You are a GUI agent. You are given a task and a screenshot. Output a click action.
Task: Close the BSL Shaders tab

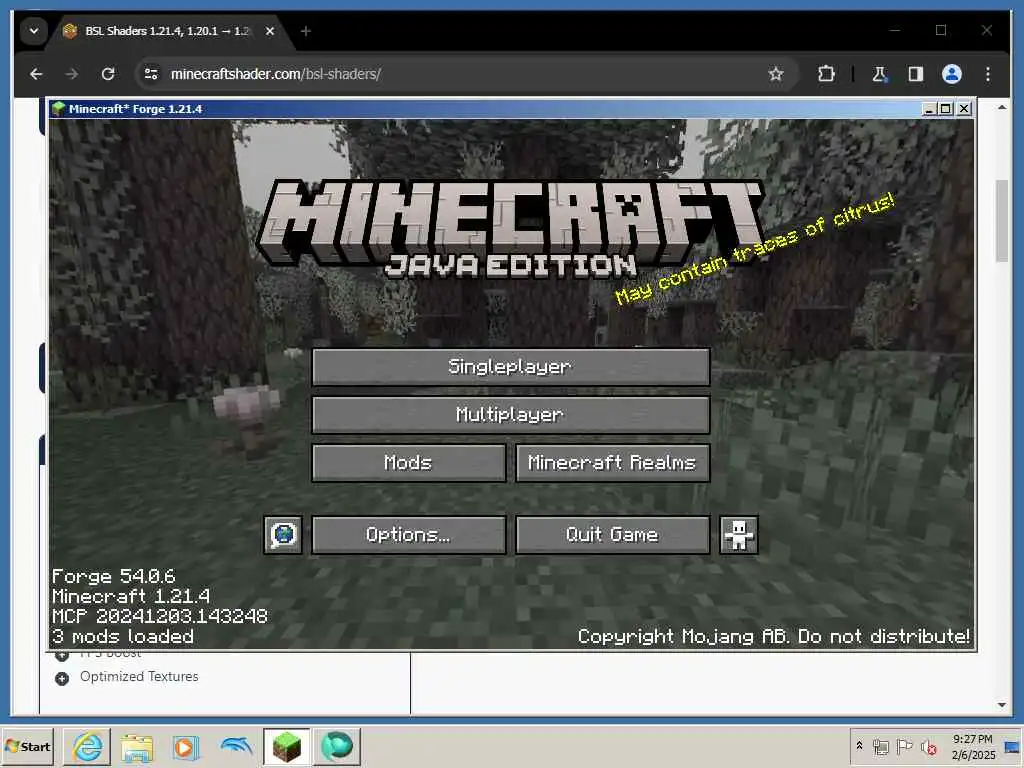(270, 31)
